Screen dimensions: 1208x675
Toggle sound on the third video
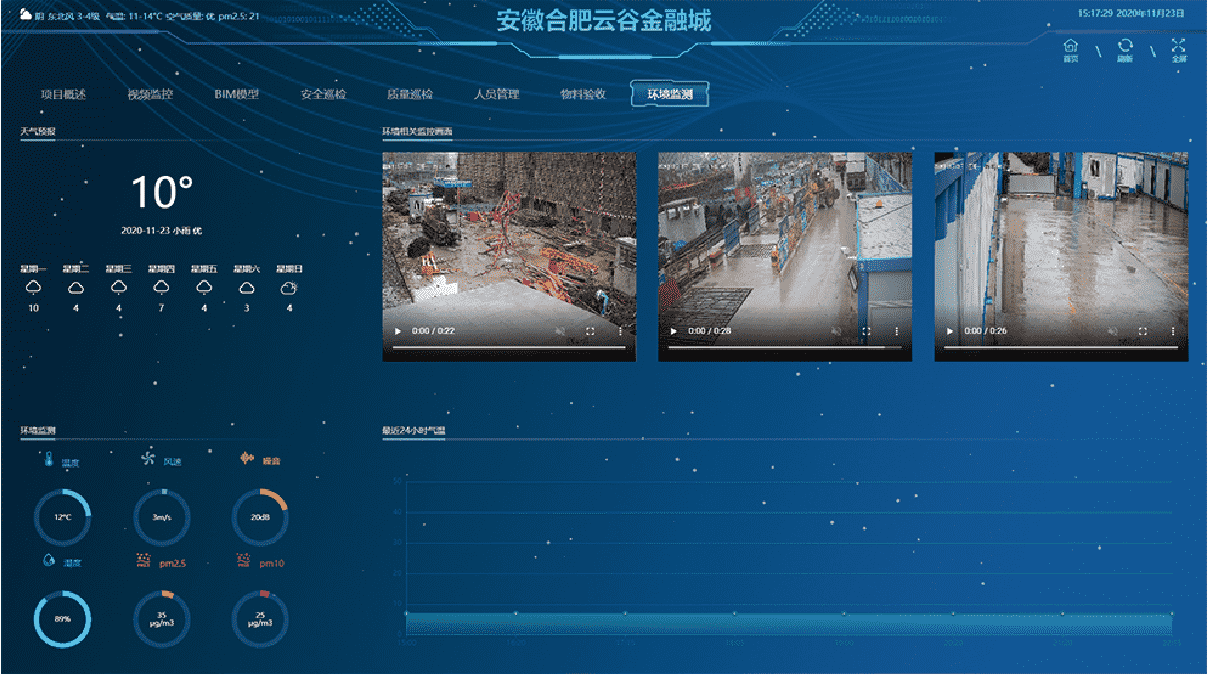coord(1112,331)
